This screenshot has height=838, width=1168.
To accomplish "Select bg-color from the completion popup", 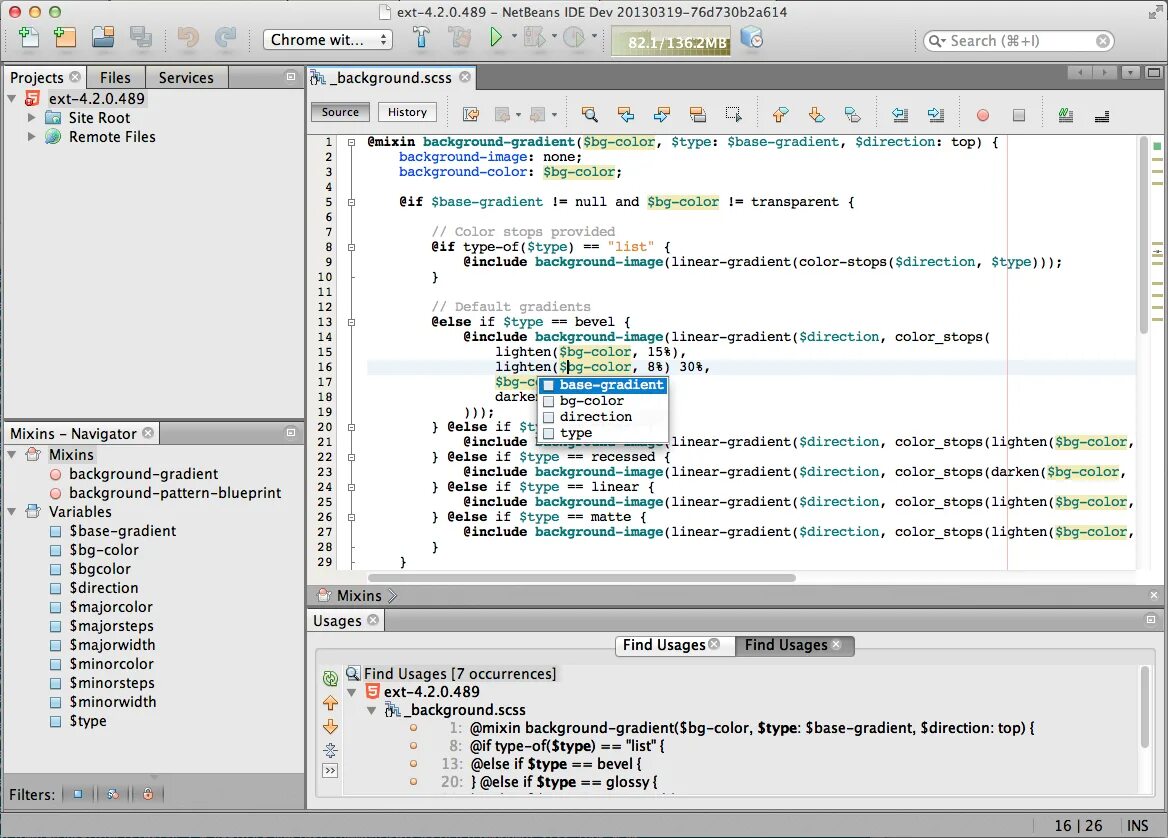I will coord(592,401).
